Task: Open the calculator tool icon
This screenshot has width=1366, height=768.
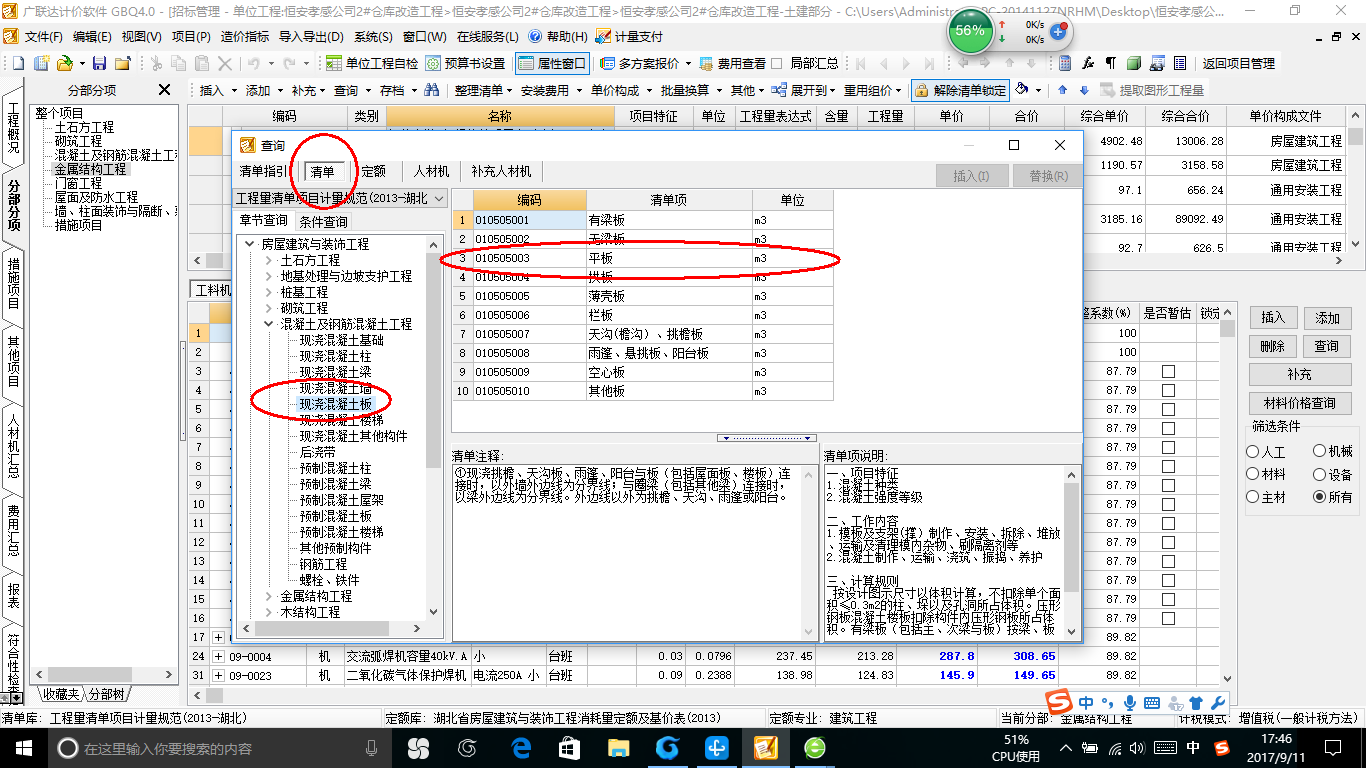Action: (1065, 63)
